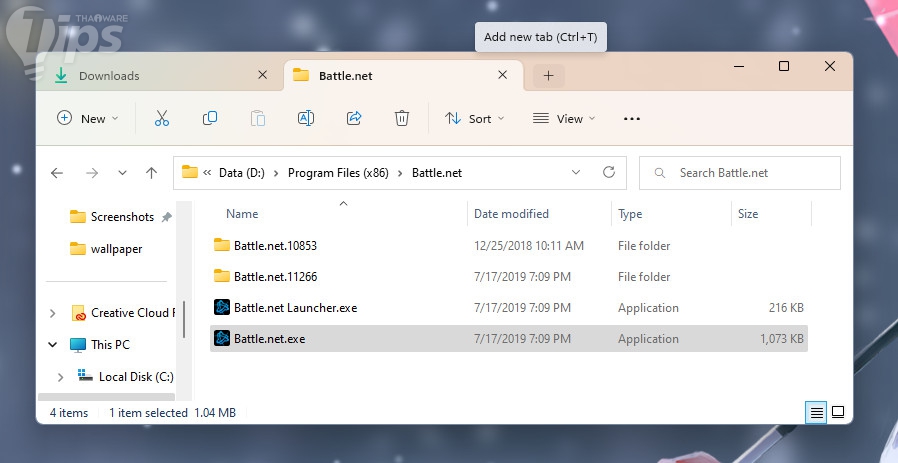898x463 pixels.
Task: Click the Share icon
Action: [x=354, y=119]
